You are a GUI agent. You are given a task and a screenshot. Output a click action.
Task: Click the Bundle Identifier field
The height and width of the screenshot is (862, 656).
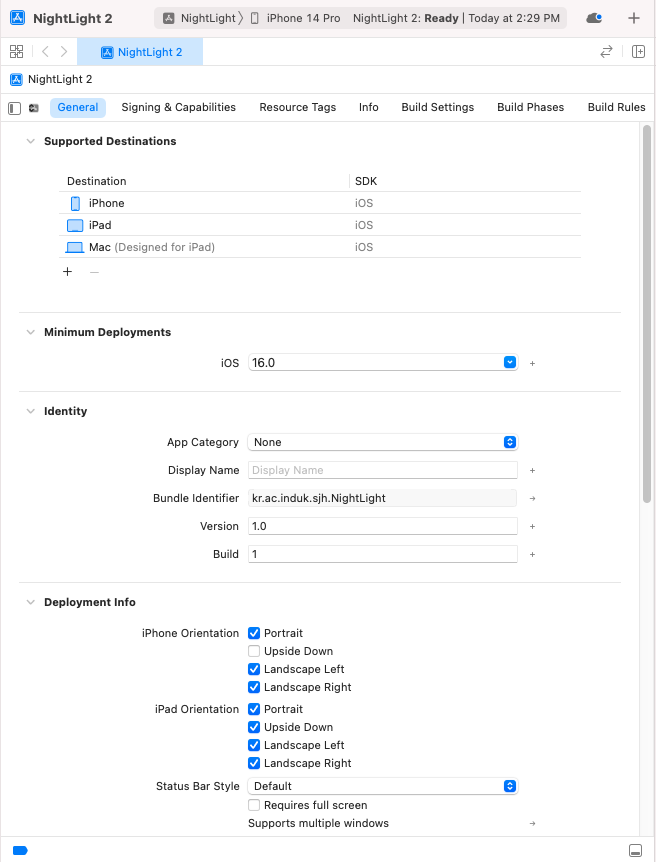(383, 499)
